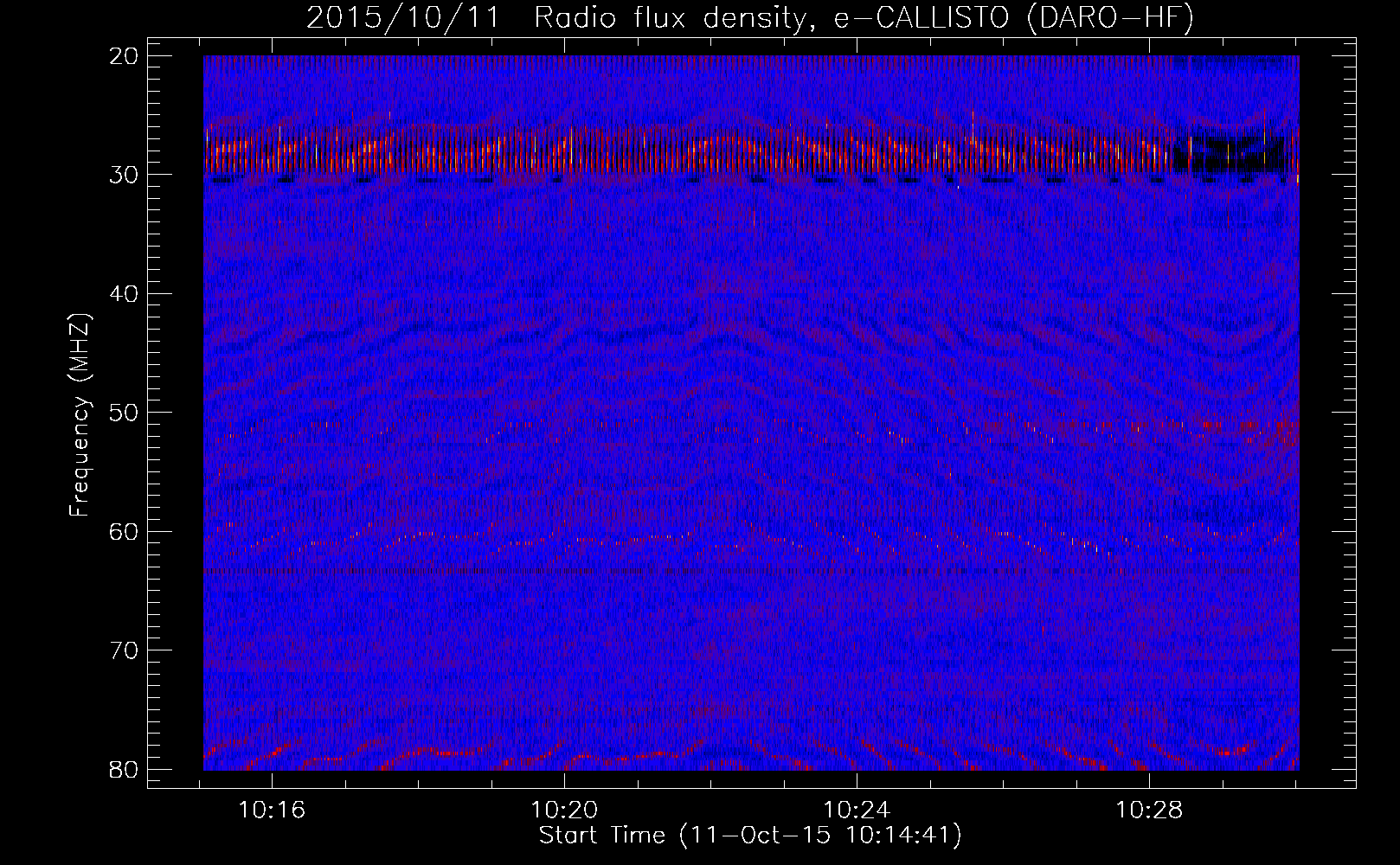Click the "Start Time (11-Oct-15 10:14:41)" axis label
The image size is (1400, 865).
[750, 836]
